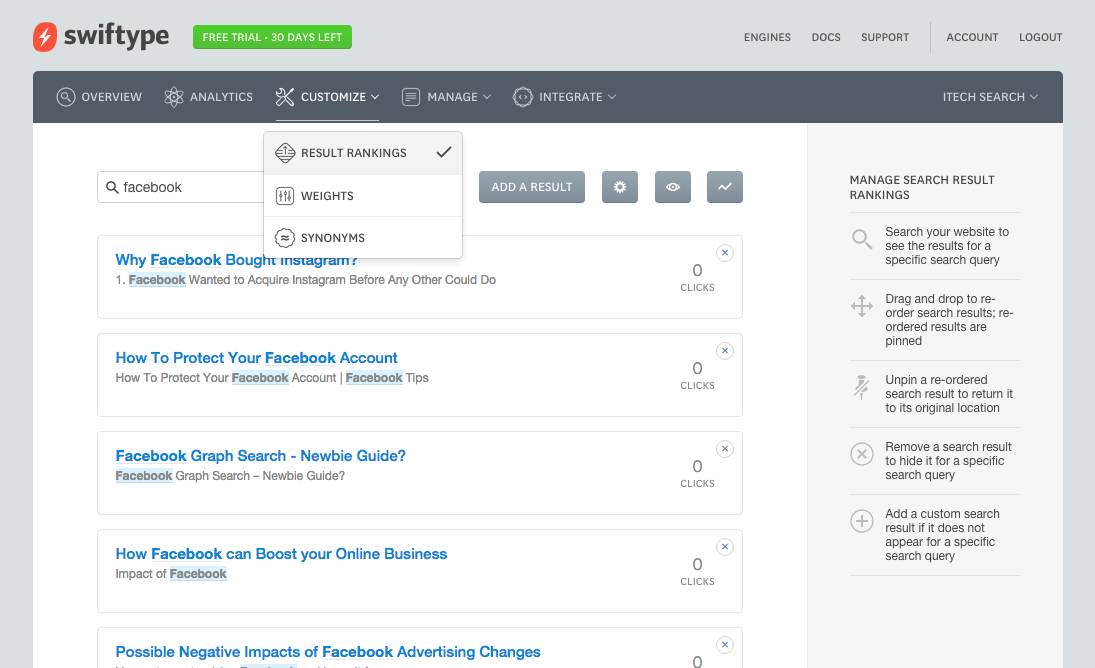
Task: Open the Engines link in the header
Action: pos(767,37)
